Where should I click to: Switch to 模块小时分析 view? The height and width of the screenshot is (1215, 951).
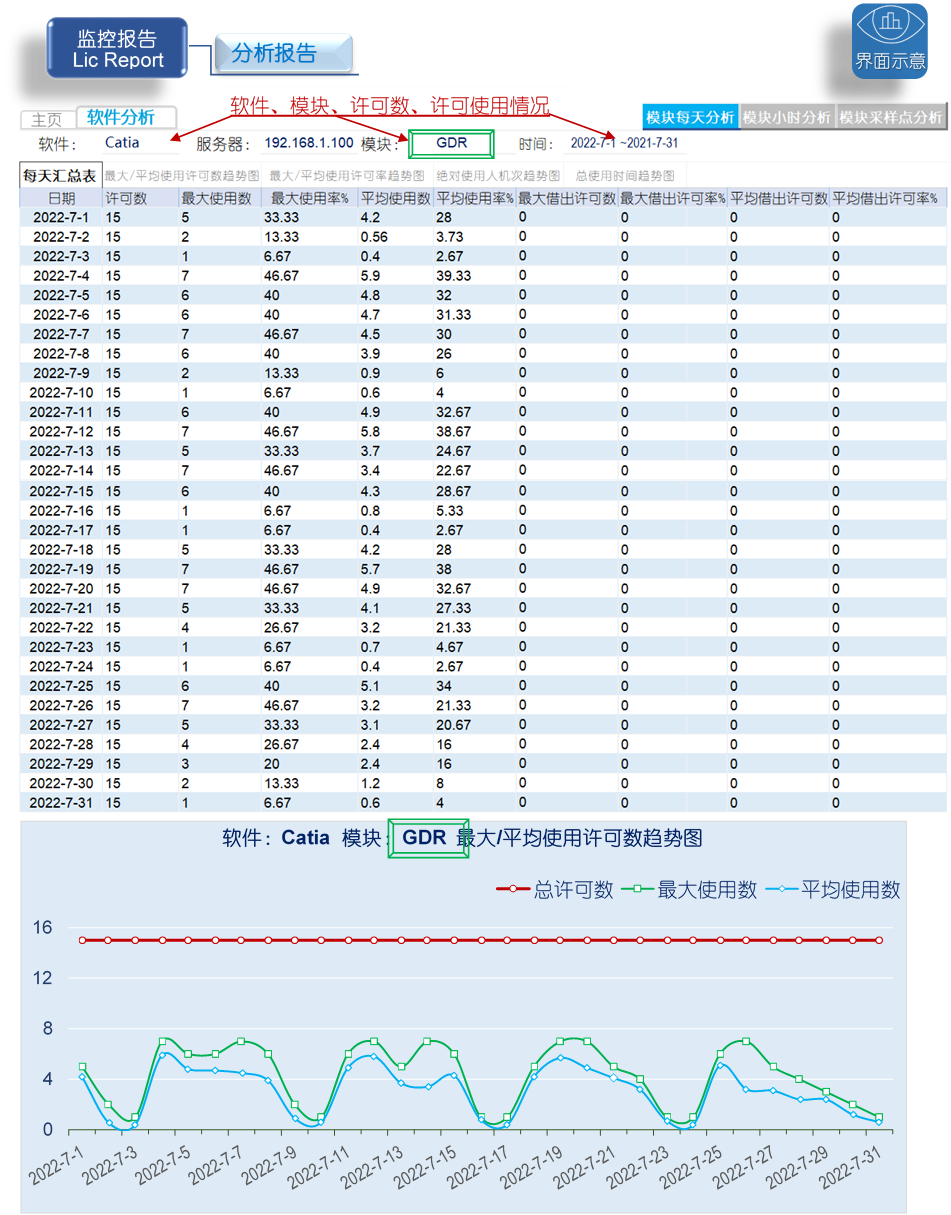[788, 117]
